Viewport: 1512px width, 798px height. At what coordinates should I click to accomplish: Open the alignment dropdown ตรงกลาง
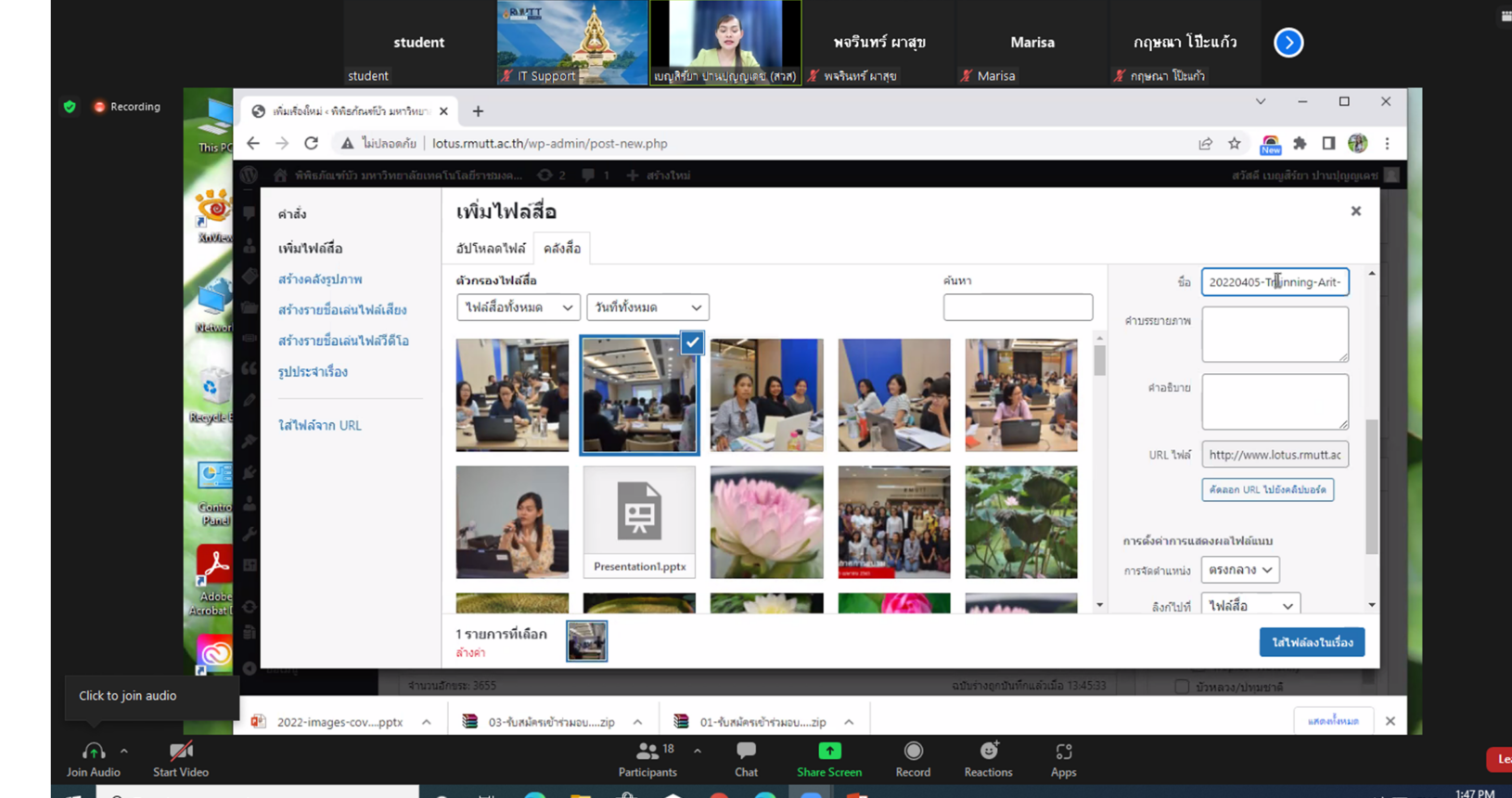pyautogui.click(x=1240, y=570)
